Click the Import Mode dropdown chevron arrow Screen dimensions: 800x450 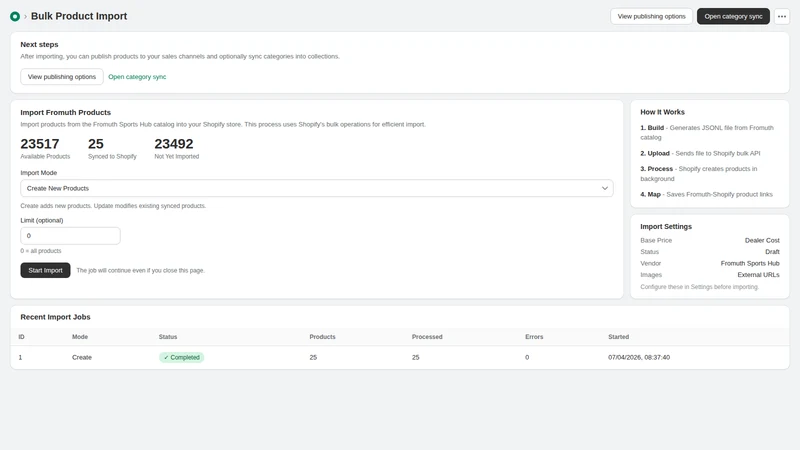605,188
